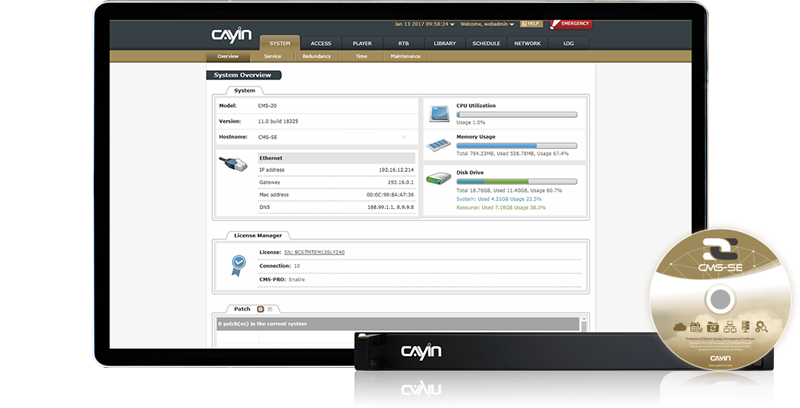This screenshot has height=408, width=800.
Task: Click the Disk Drive usage bar
Action: [x=517, y=182]
